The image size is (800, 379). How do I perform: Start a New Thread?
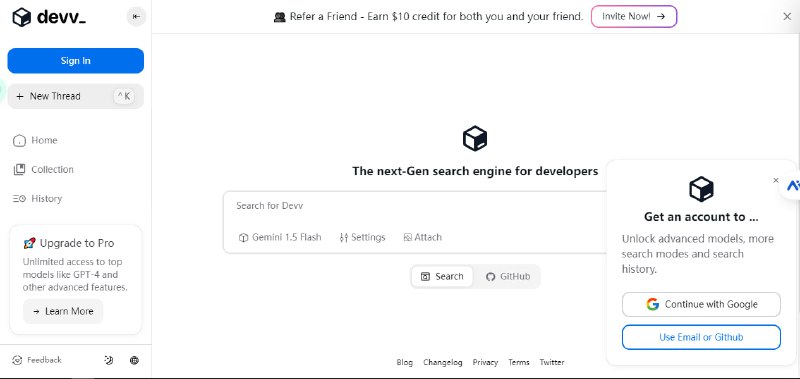[76, 96]
